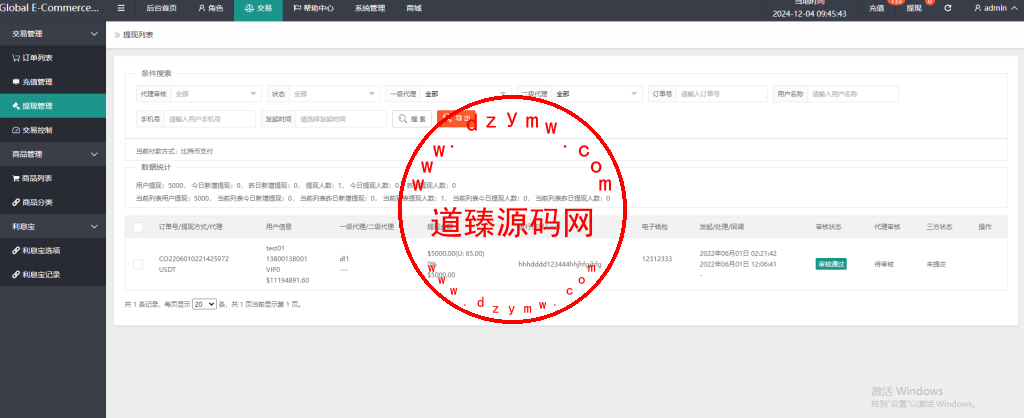Go to 利息宝记录 in sidebar

pos(53,274)
